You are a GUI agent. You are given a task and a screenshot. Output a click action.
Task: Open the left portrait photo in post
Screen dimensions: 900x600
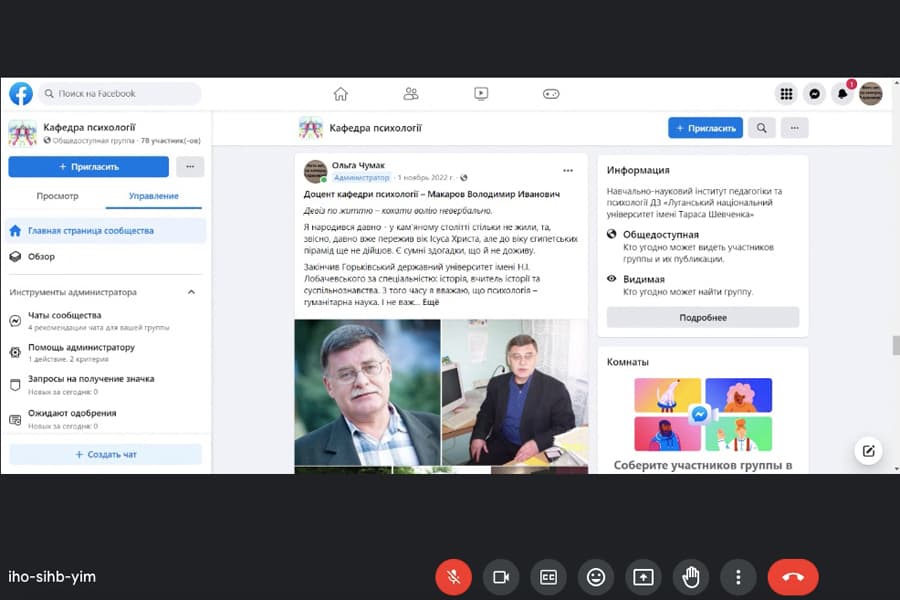click(x=367, y=392)
